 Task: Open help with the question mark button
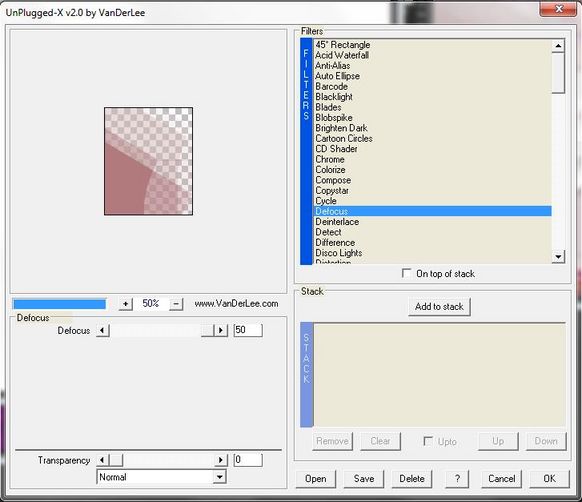point(457,479)
